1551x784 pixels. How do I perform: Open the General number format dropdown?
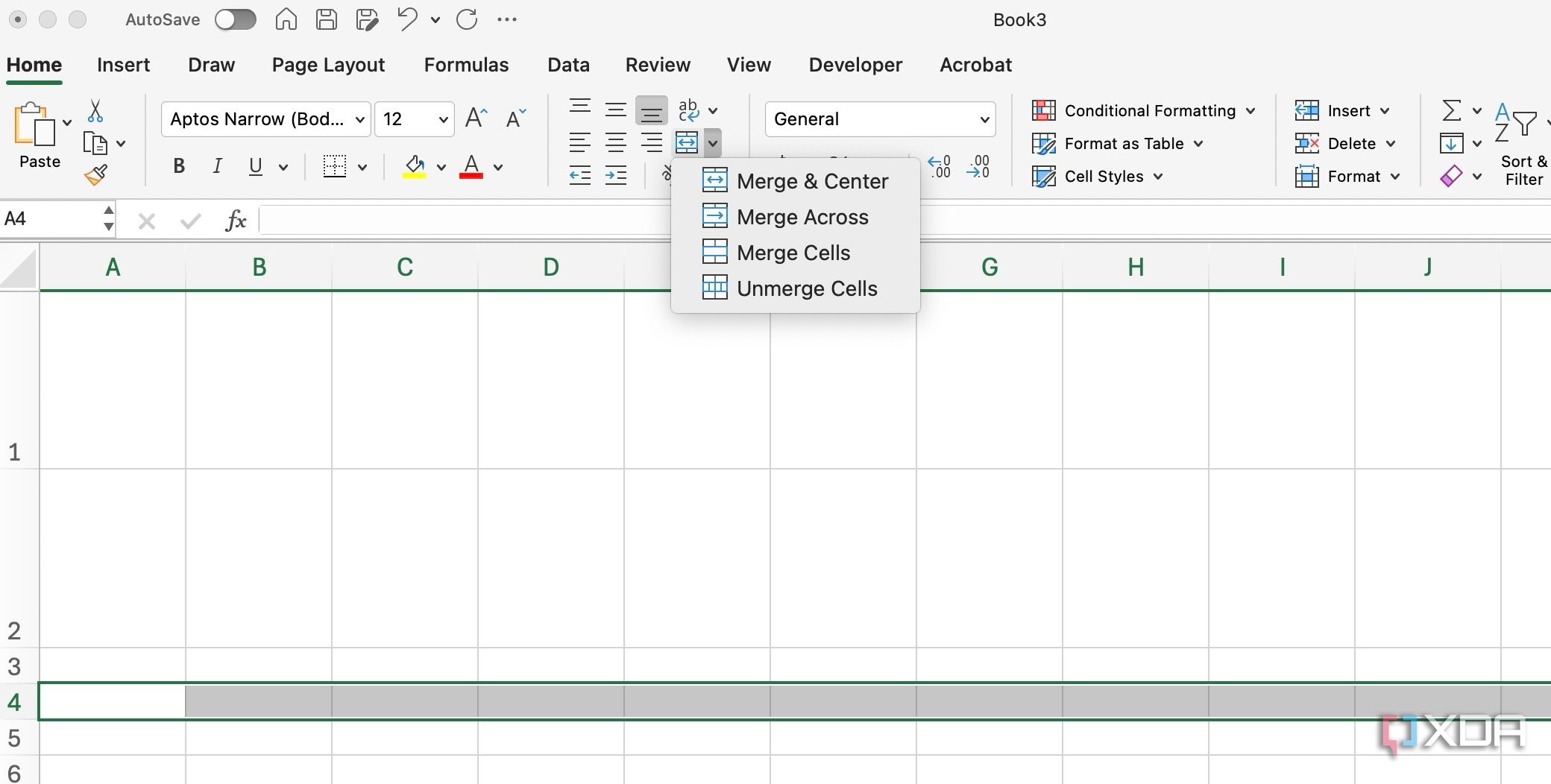[878, 119]
